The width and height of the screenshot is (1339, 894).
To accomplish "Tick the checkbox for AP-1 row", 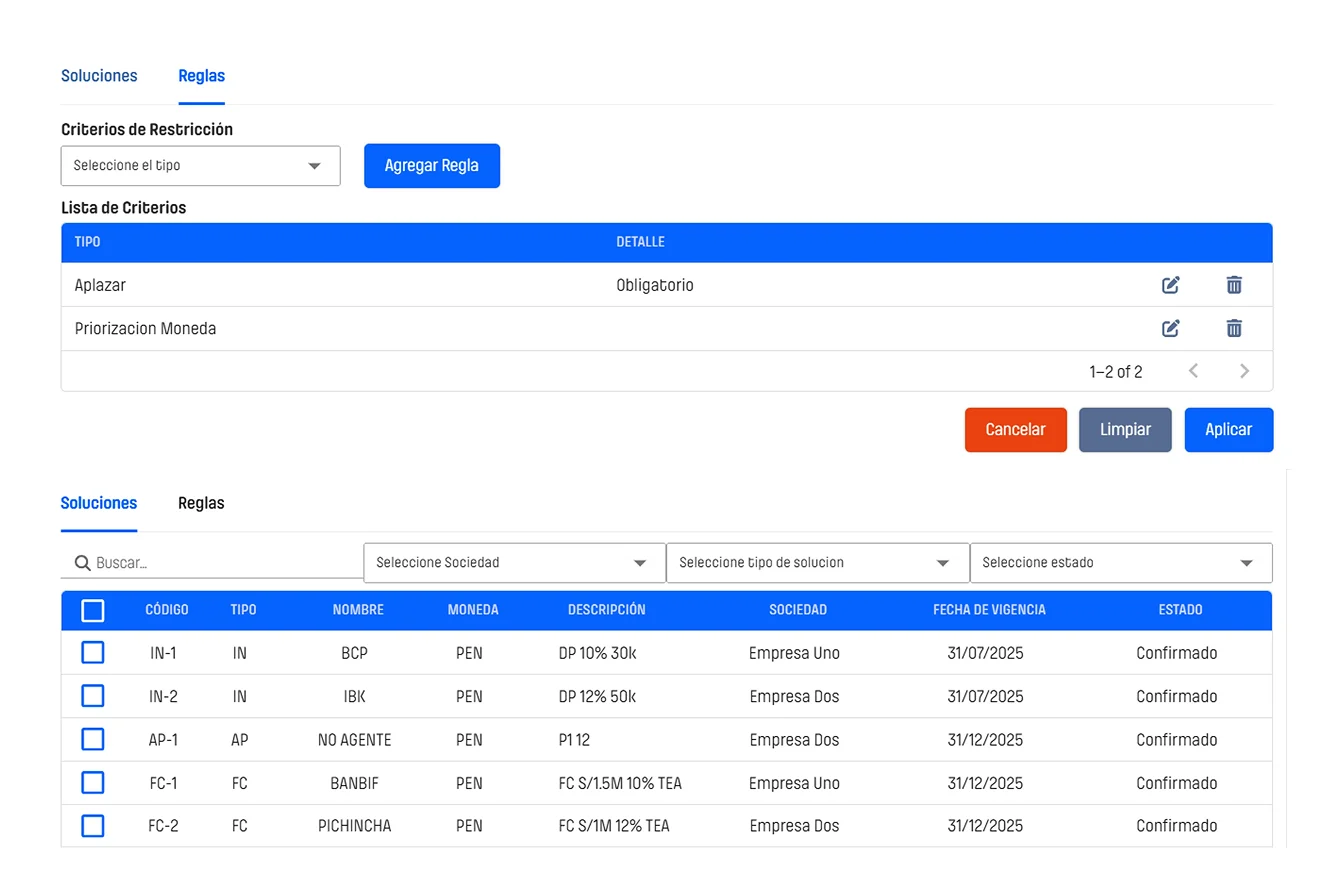I will tap(93, 740).
